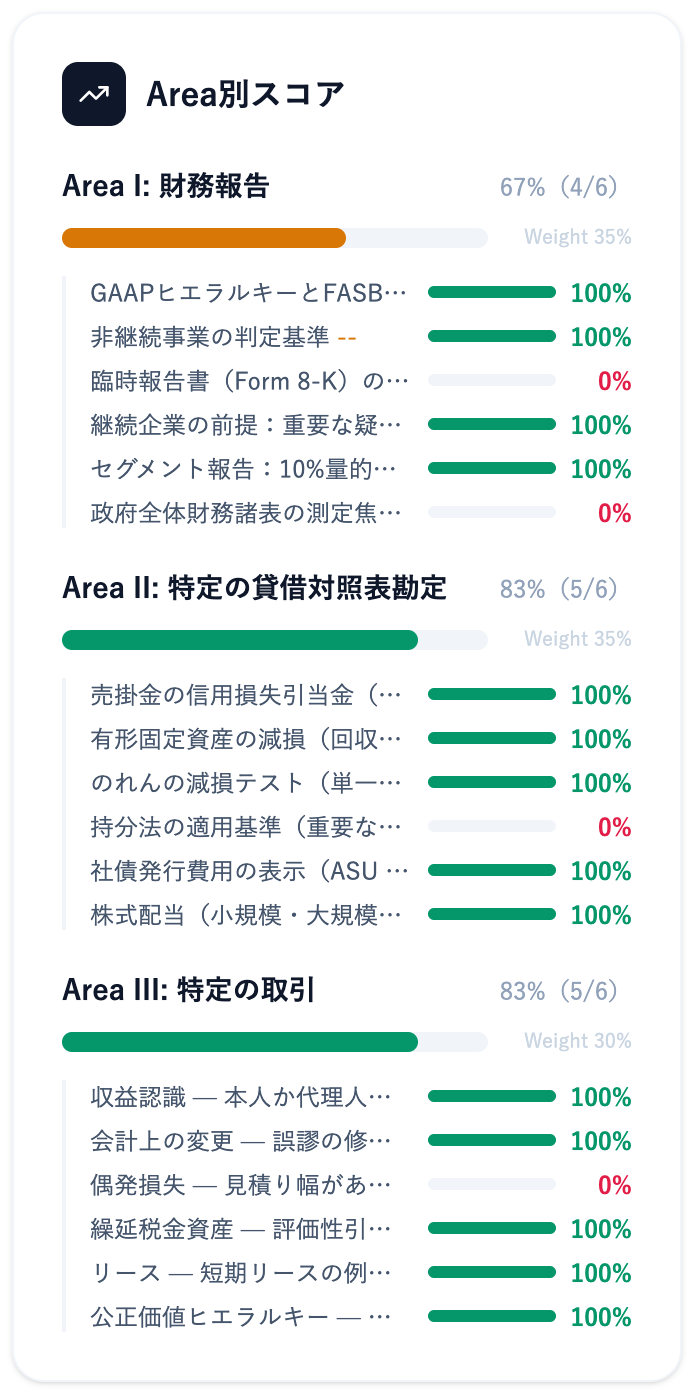Viewport: 694px width, 1394px height.
Task: Open the 収益認識 — 本人か代理人 topic
Action: pyautogui.click(x=240, y=1097)
